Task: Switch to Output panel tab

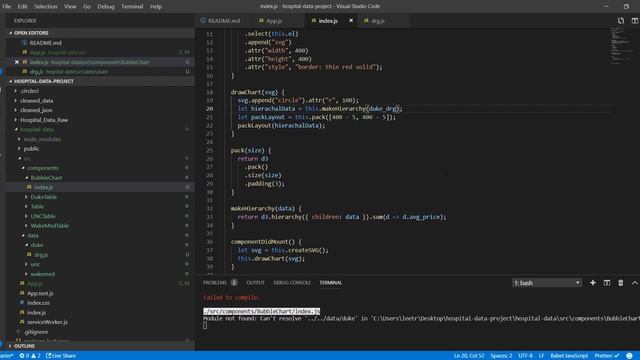Action: 256,282
